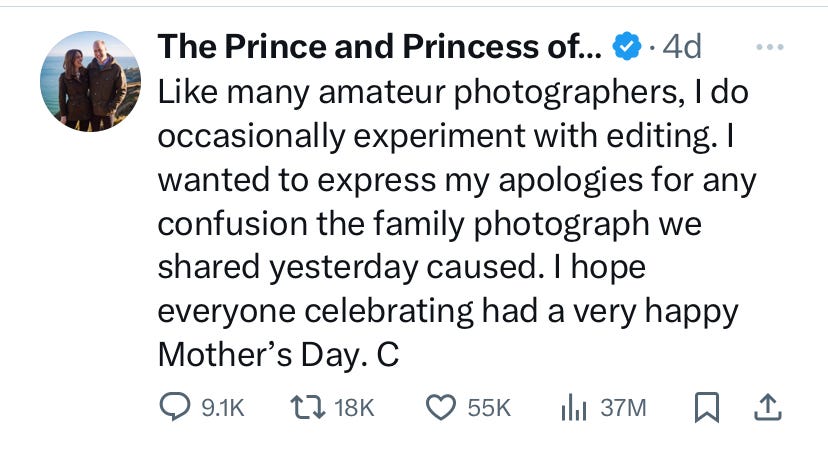Bookmark this post with the bookmark icon
This screenshot has height=451, width=828.
tap(707, 408)
